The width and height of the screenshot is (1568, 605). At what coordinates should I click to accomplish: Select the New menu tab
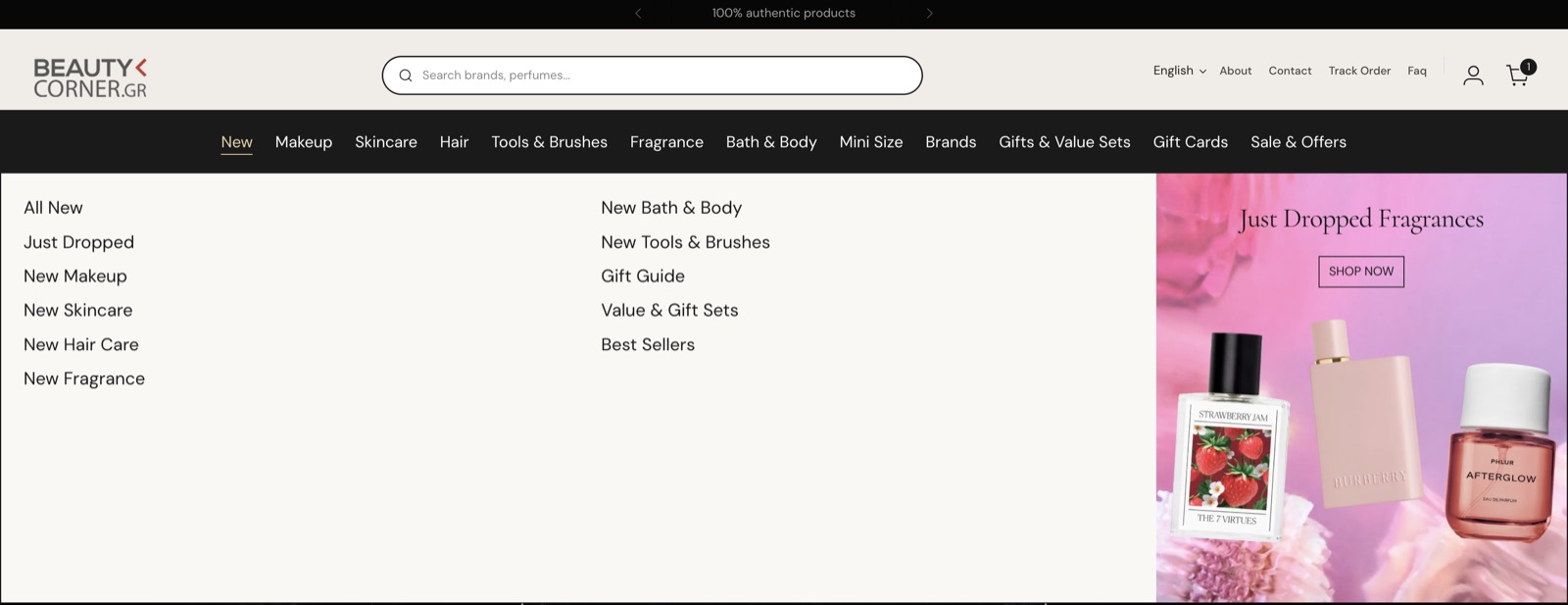[x=236, y=142]
